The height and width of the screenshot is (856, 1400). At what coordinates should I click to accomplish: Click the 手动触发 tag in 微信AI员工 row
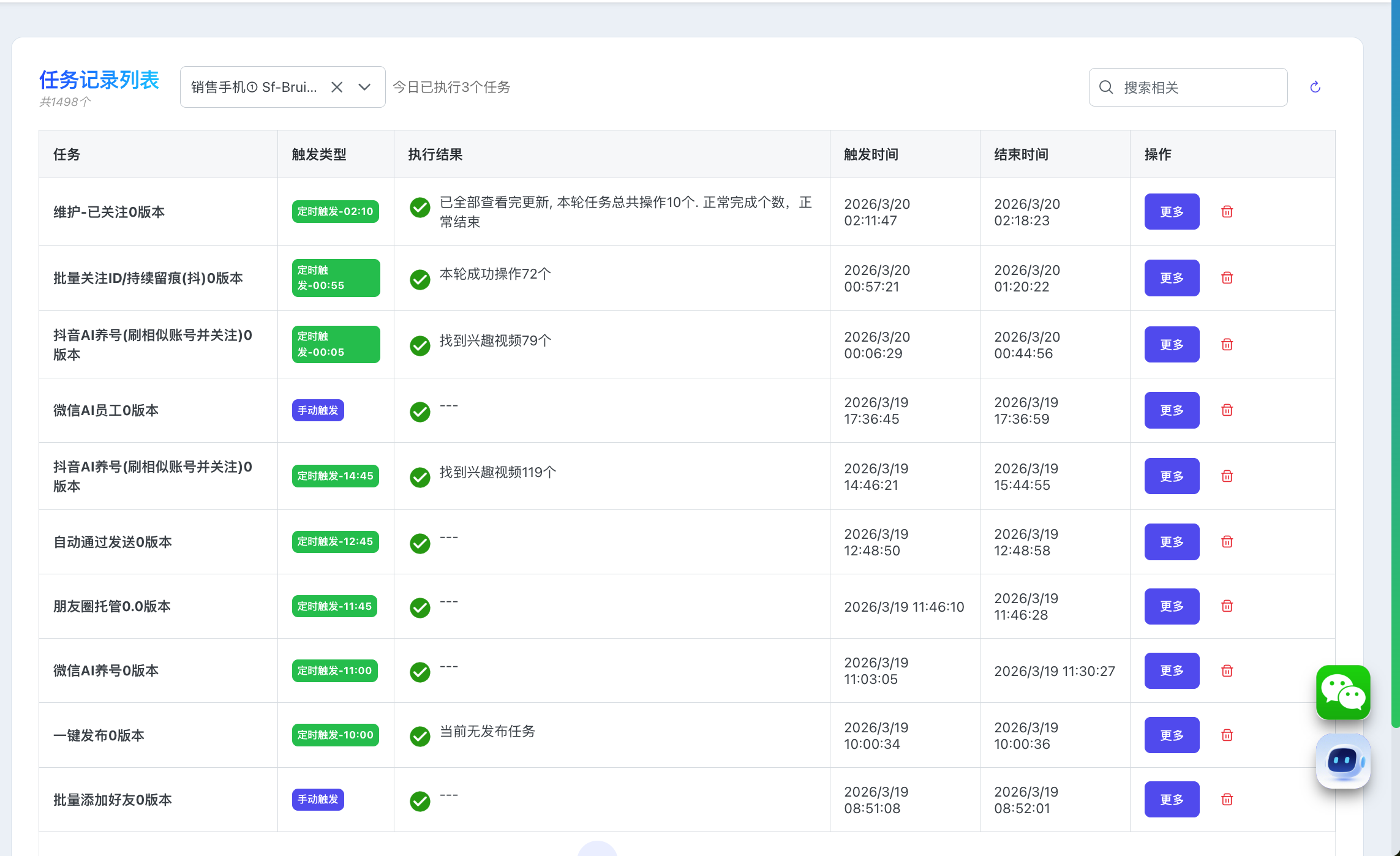click(318, 410)
